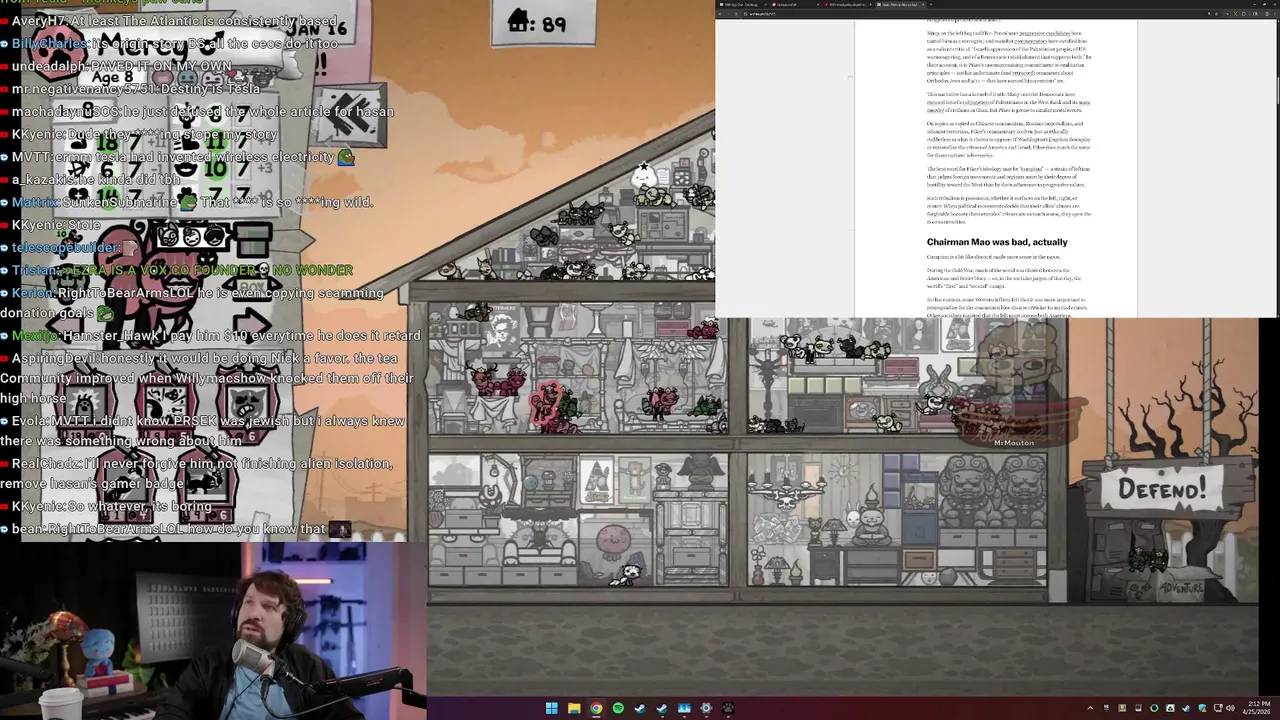Open the cat paw game taskbar icon
The image size is (1280, 720).
(728, 708)
